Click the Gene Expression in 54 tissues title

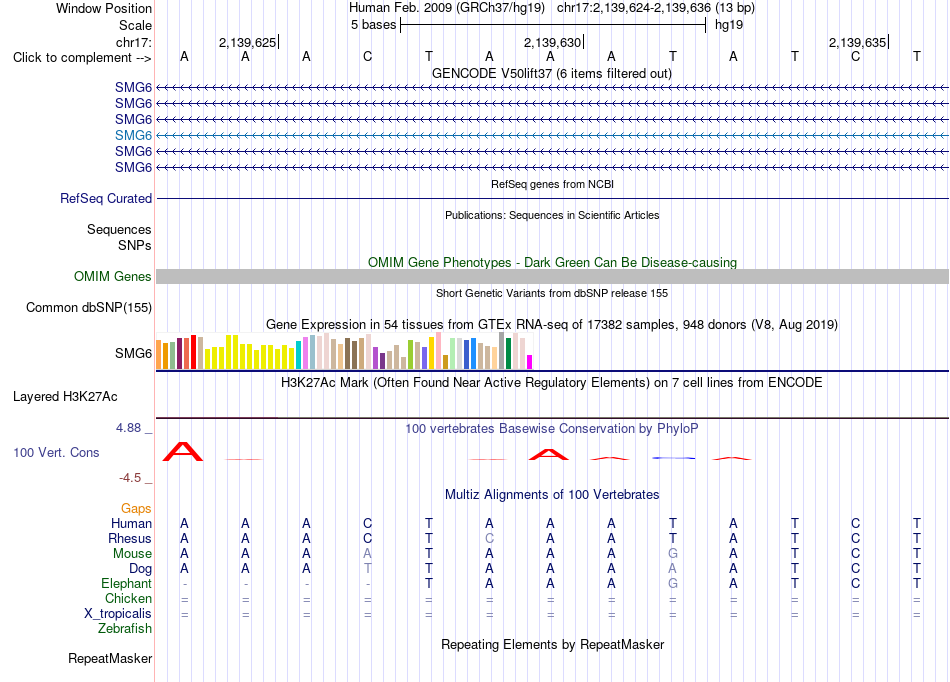tap(552, 325)
